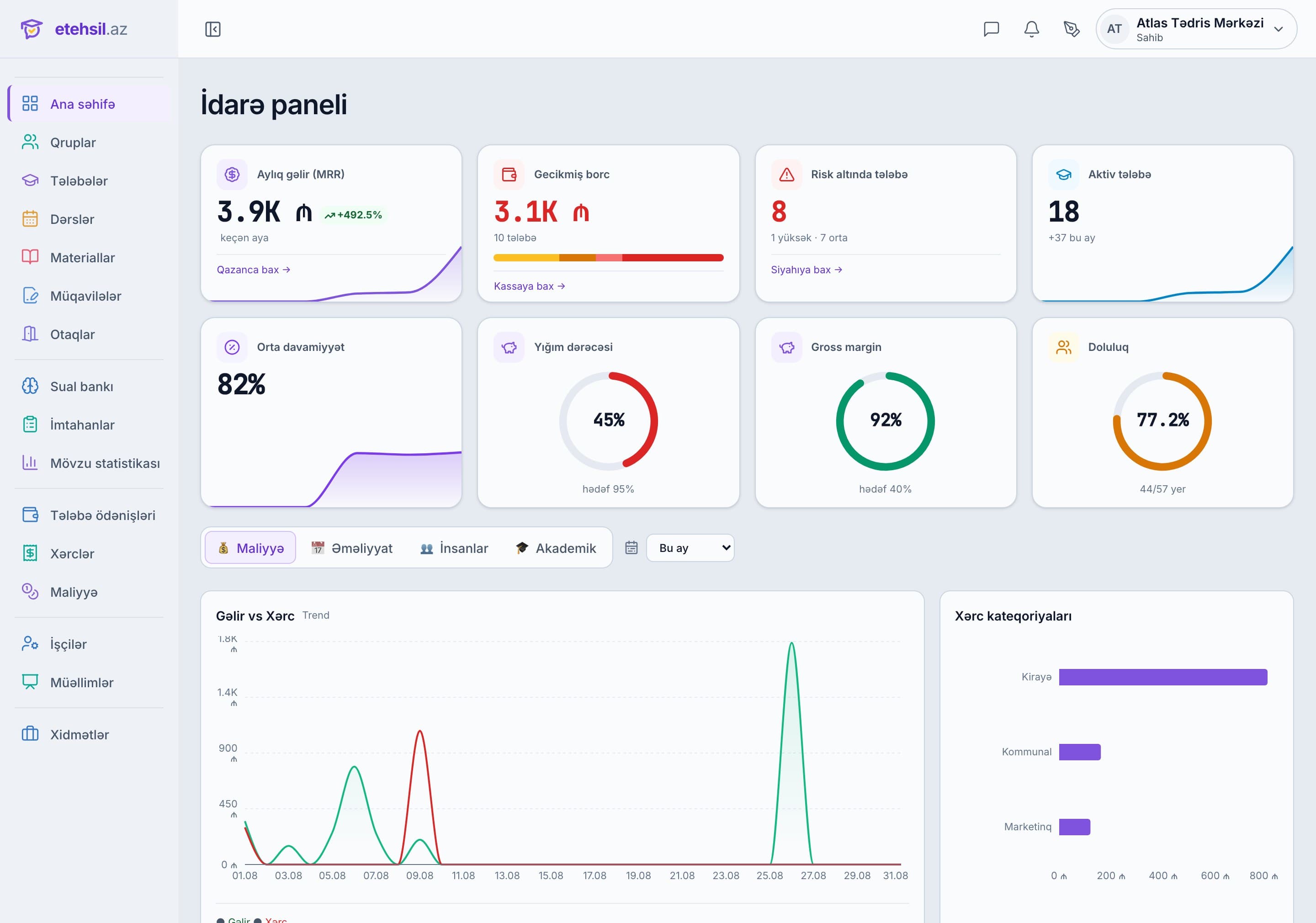Open the chat messages icon
Screen dimensions: 1316x923
(x=991, y=29)
